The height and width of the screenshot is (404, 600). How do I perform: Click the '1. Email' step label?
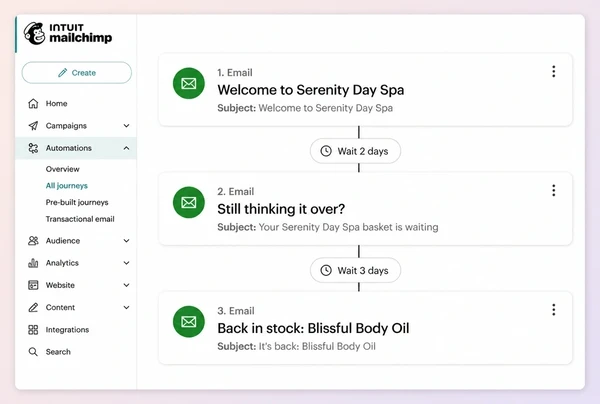click(235, 72)
